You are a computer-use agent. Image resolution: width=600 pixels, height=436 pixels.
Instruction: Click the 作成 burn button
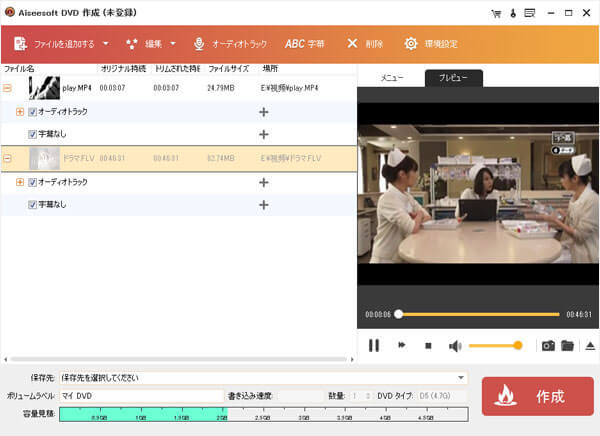tap(537, 396)
